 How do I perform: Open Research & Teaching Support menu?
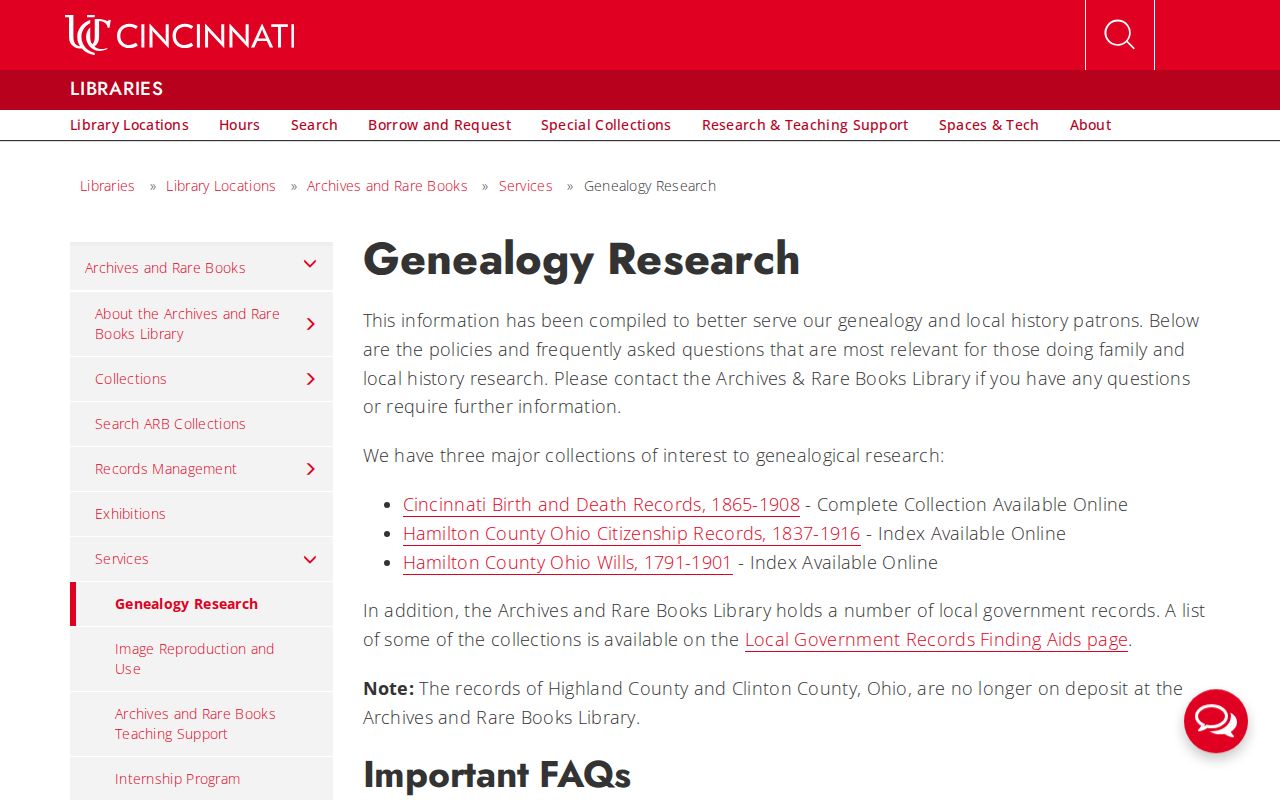(x=805, y=125)
